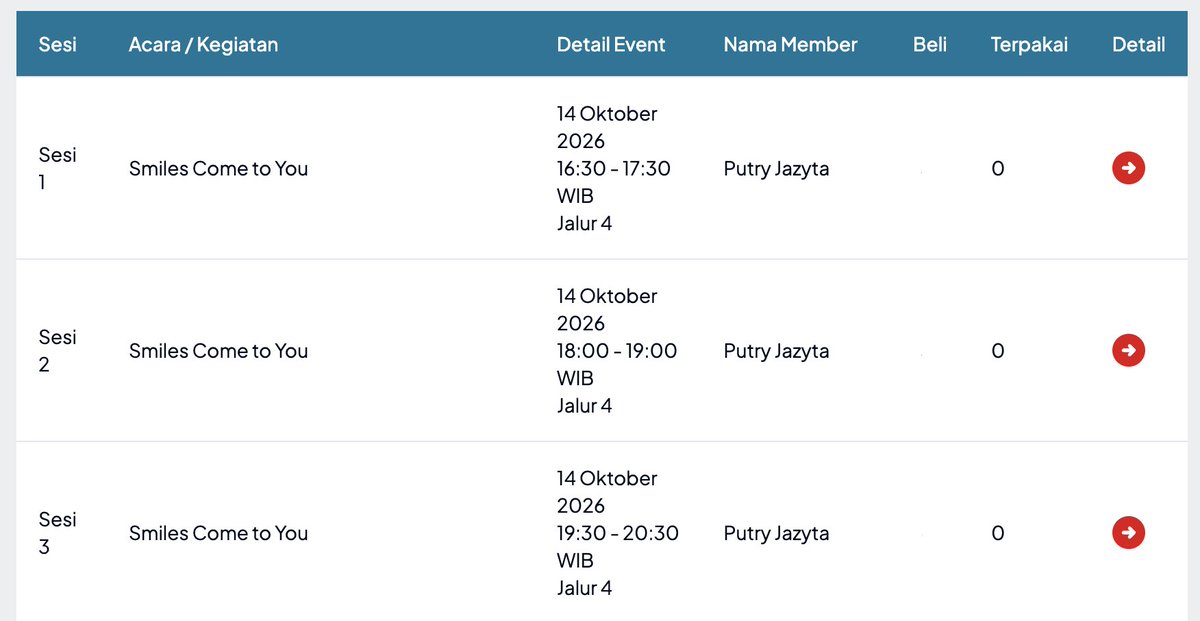Select Smiles Come to You in Sesi 2

218,351
